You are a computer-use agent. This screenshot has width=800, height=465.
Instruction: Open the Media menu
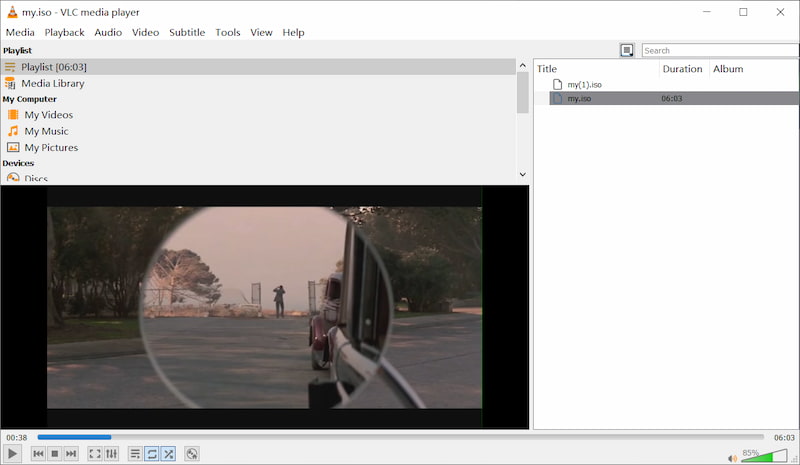tap(20, 32)
